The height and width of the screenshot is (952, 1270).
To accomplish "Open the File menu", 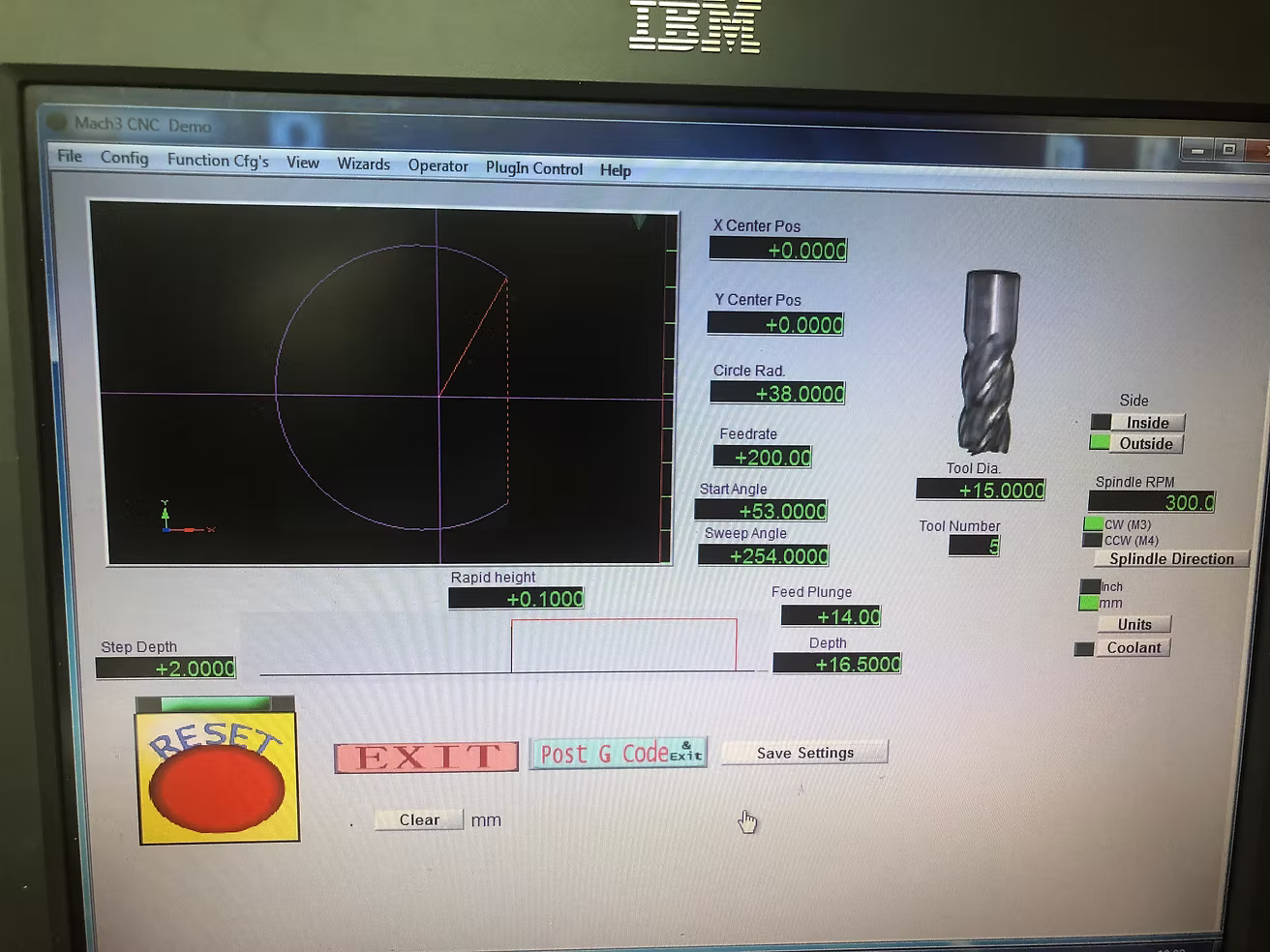I will 70,156.
